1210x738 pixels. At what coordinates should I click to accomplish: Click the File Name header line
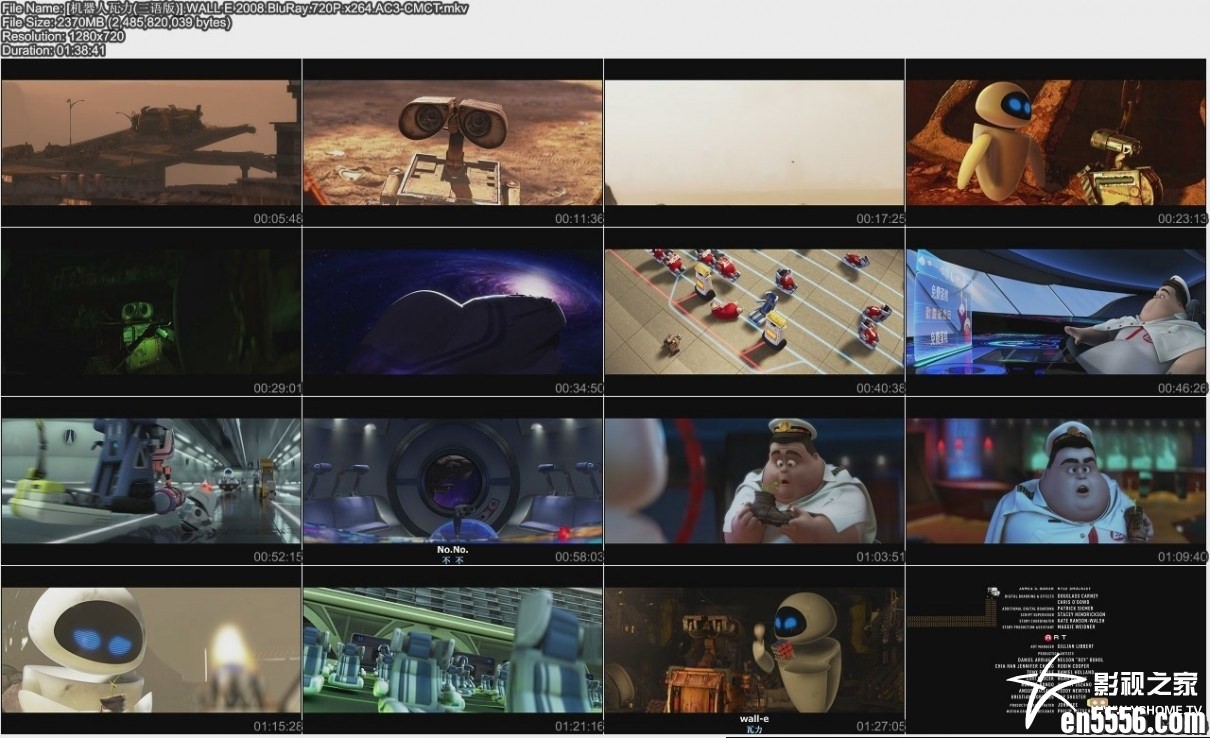tap(236, 8)
